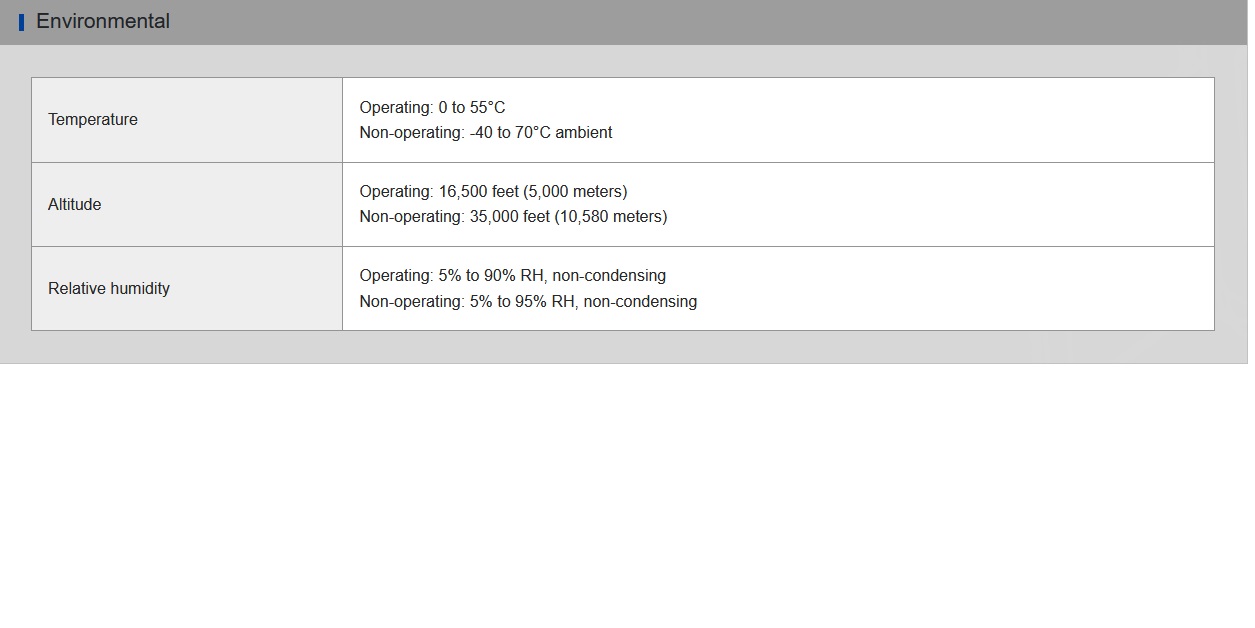Click the (5,000 meters) value
Screen dimensions: 1255x628
click(x=575, y=191)
